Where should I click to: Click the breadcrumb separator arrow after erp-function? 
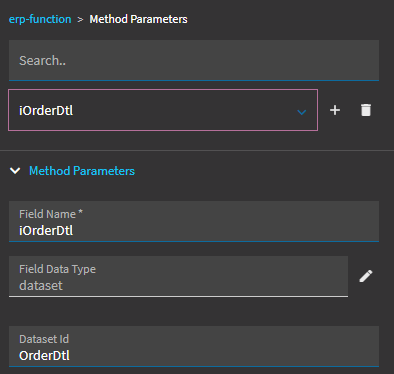[x=80, y=20]
